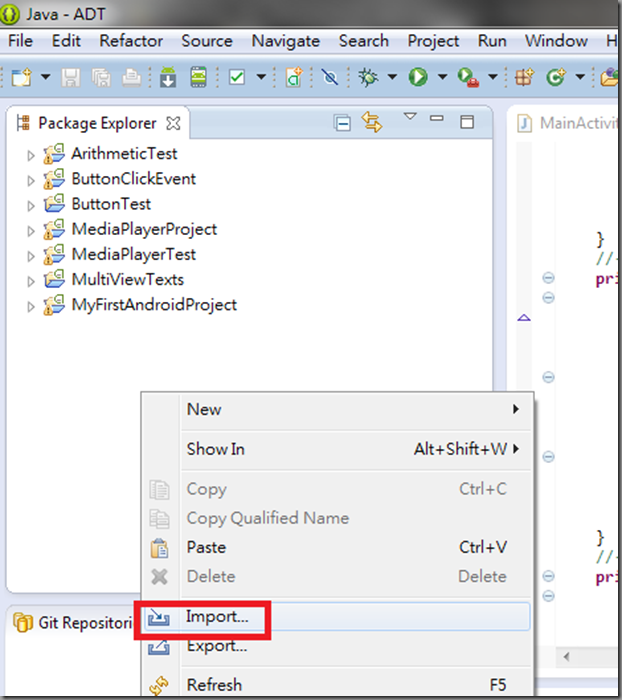Open the Show In submenu
622x700 pixels.
click(x=337, y=449)
